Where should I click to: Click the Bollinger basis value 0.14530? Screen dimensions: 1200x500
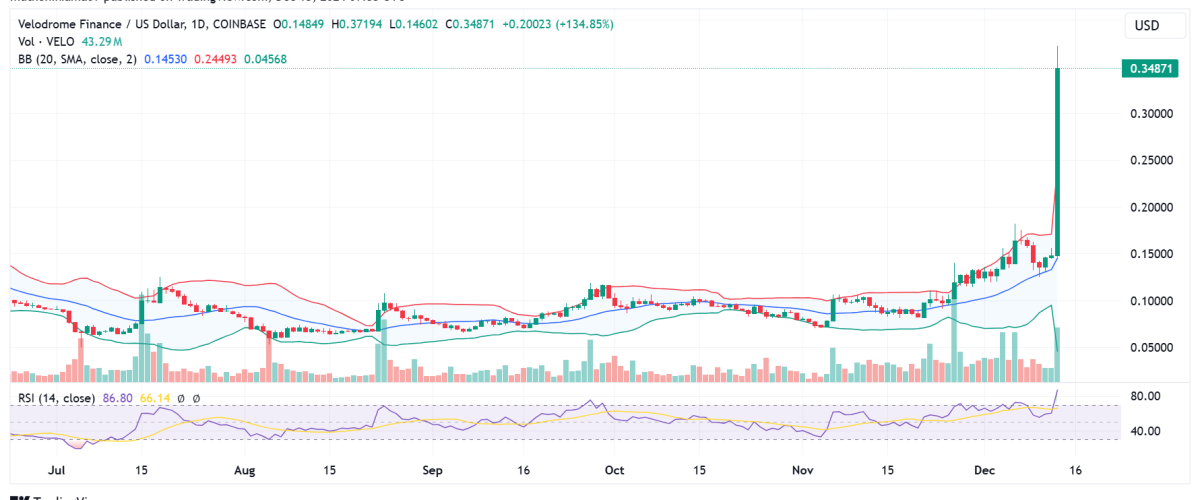coord(165,59)
